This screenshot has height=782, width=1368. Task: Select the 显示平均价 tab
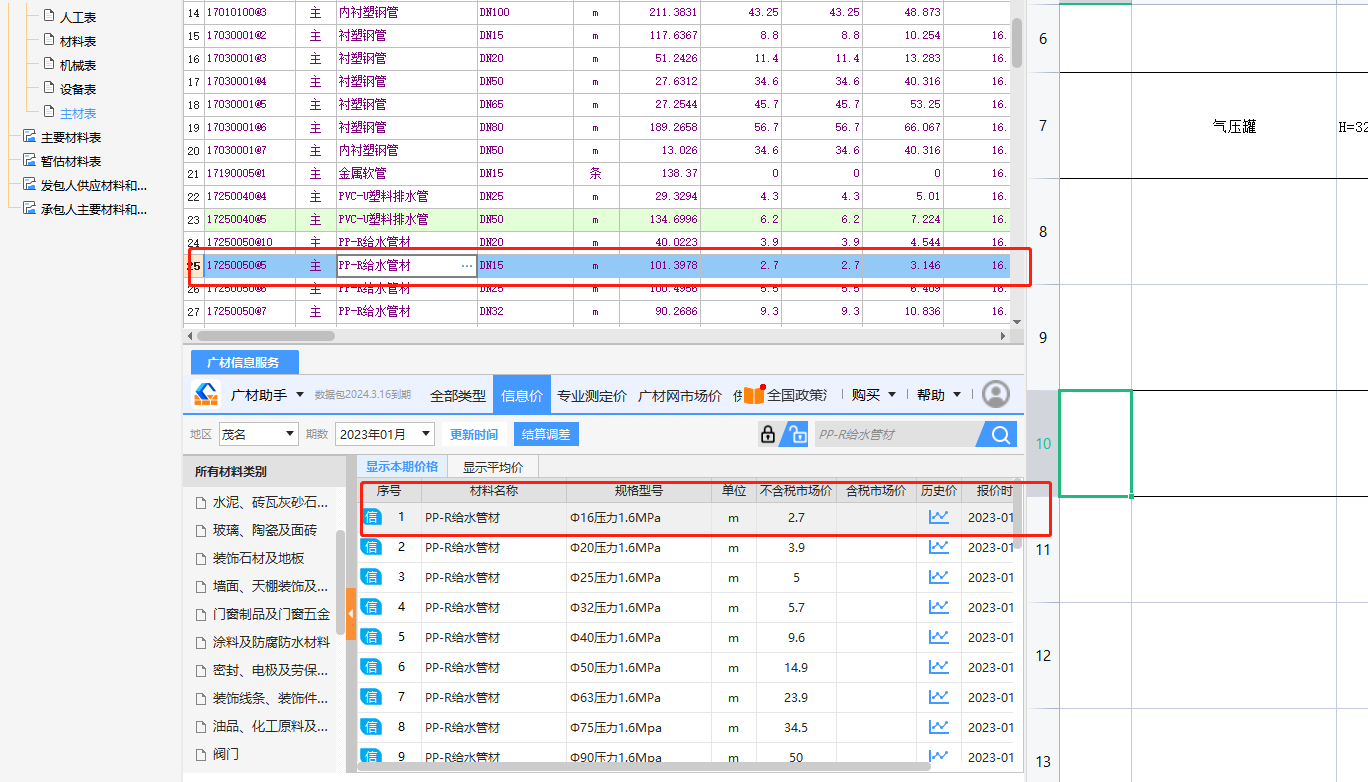click(493, 467)
